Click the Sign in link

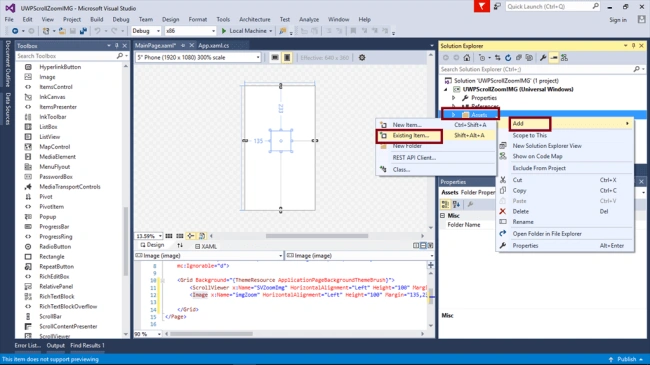(618, 20)
